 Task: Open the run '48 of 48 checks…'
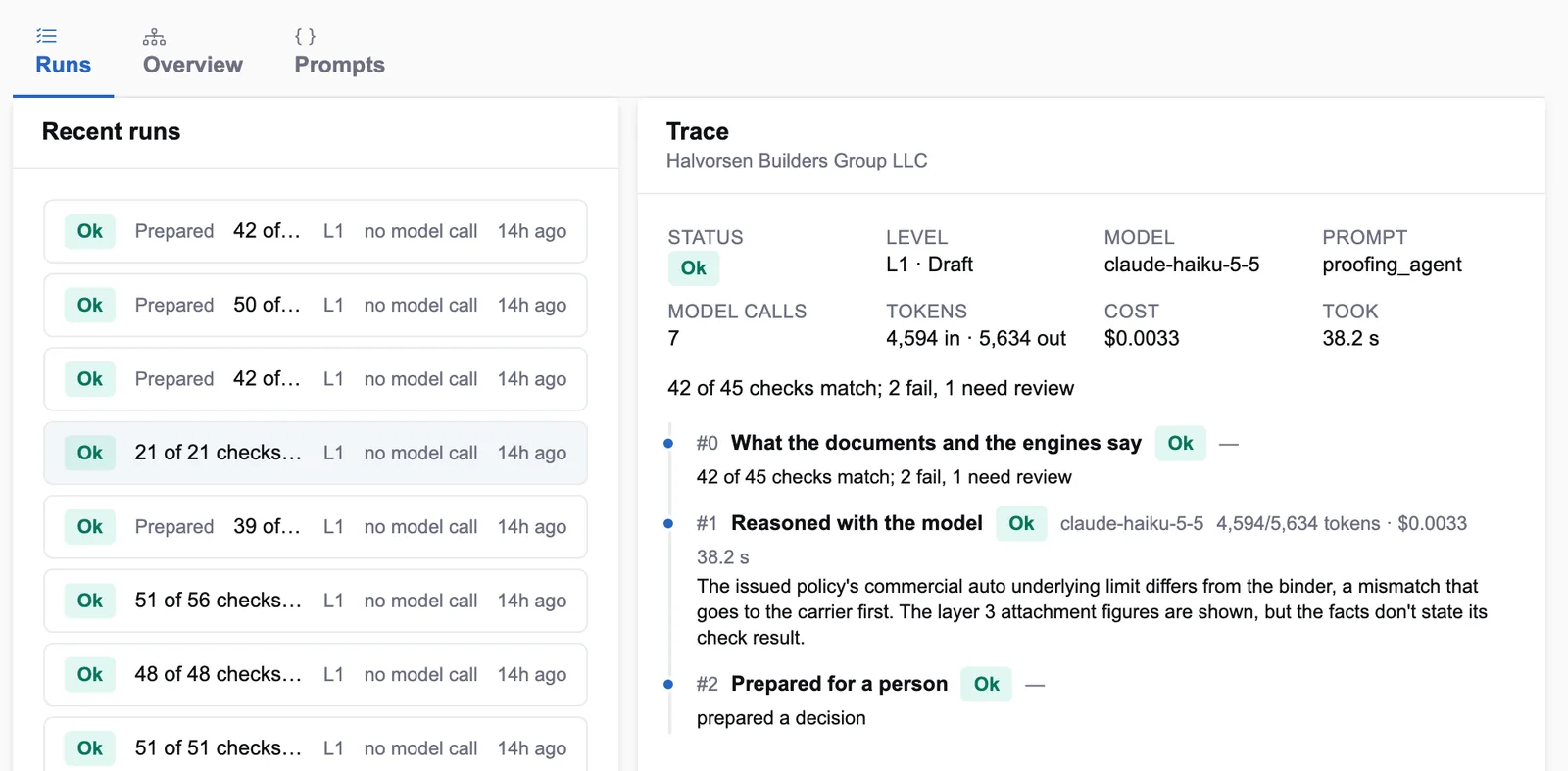316,674
